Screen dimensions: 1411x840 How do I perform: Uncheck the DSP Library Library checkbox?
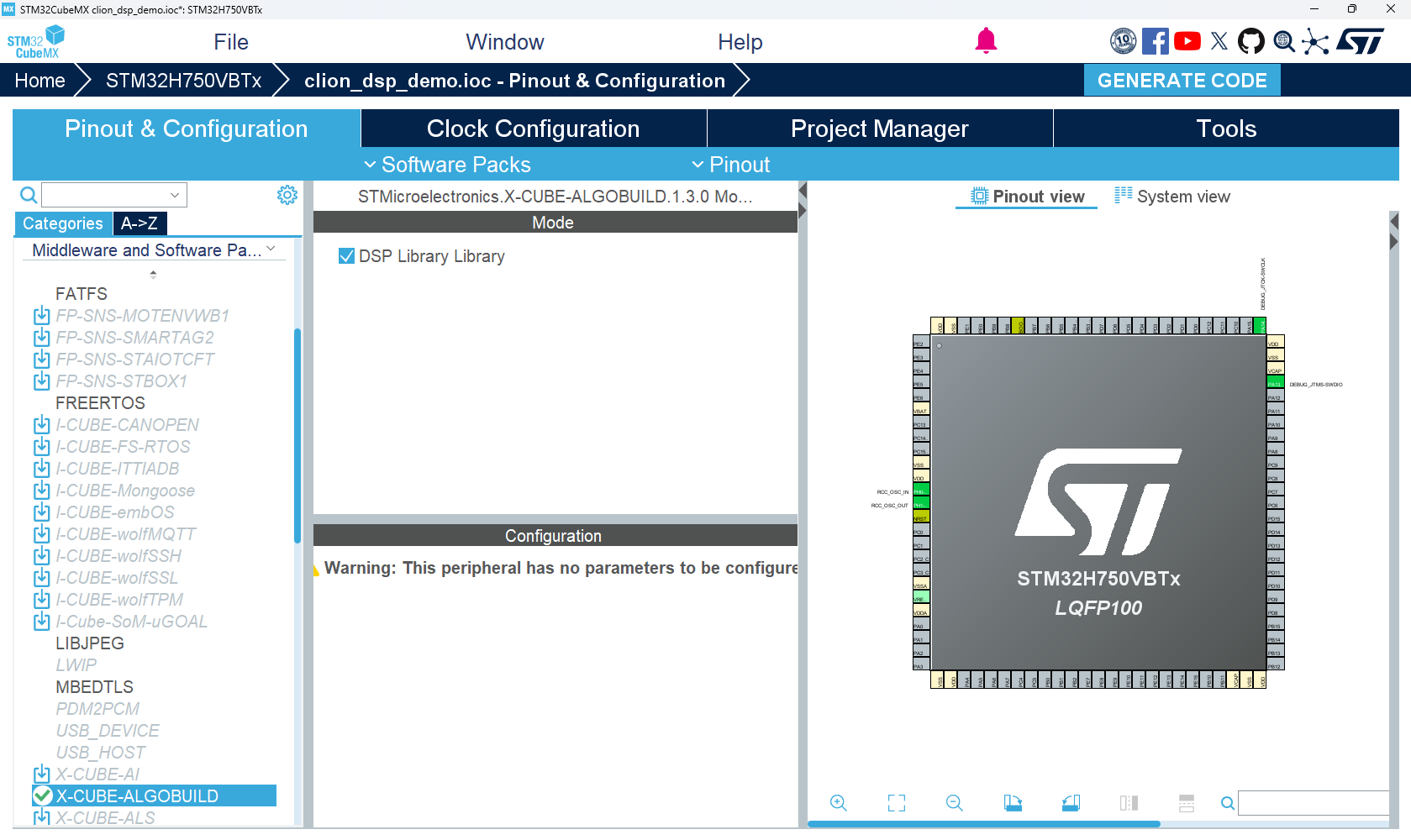point(346,255)
